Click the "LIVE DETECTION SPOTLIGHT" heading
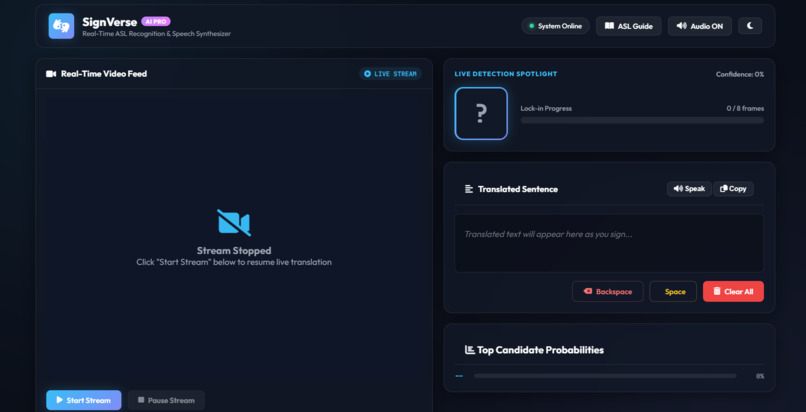Screen dimensions: 806x412 [x=506, y=74]
